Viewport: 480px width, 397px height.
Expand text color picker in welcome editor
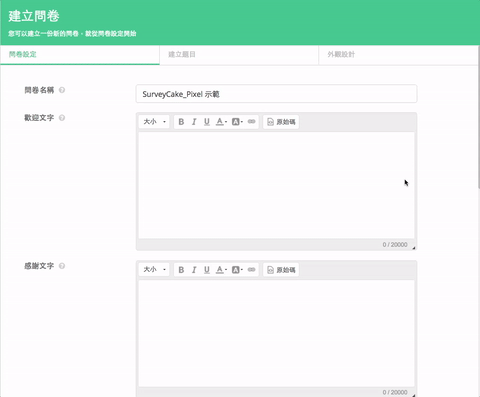click(x=221, y=122)
